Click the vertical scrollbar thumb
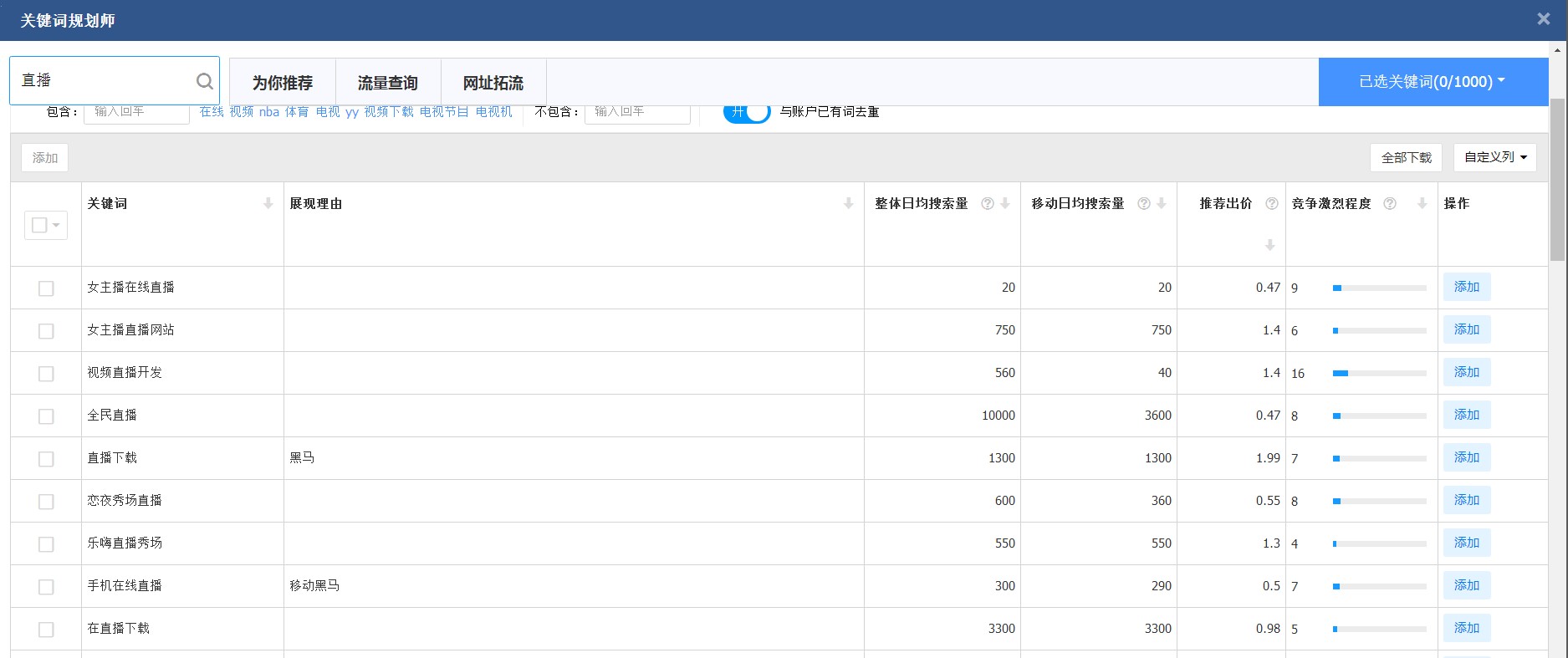The width and height of the screenshot is (1568, 658). click(1557, 180)
